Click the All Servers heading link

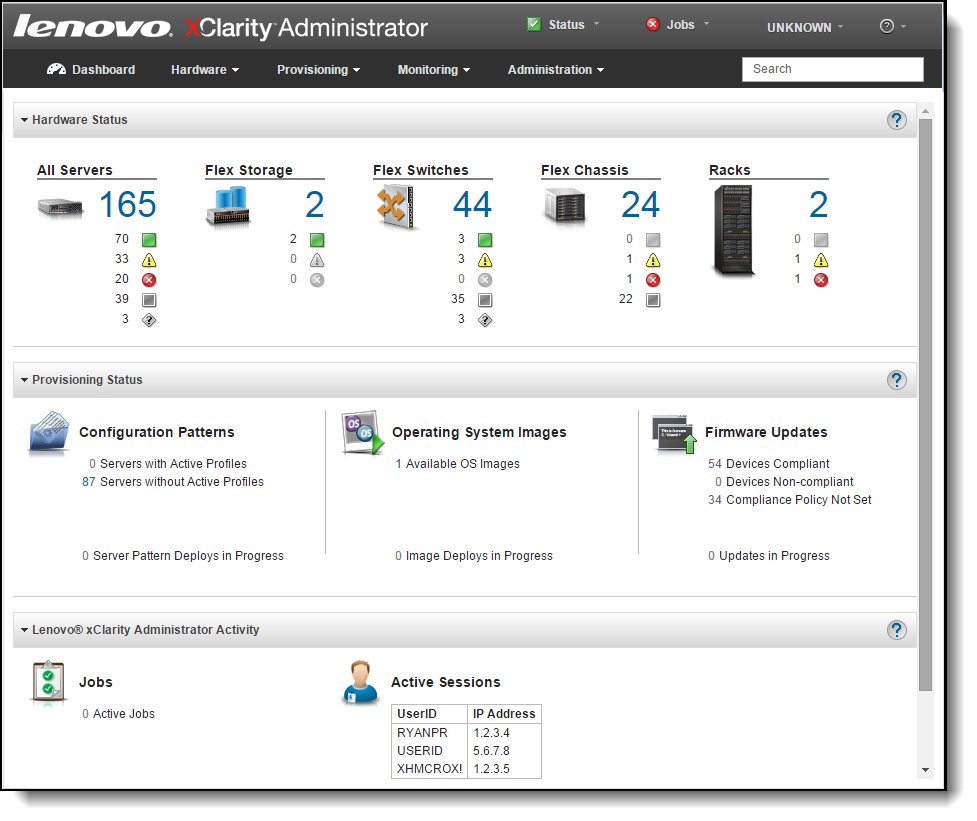click(75, 170)
